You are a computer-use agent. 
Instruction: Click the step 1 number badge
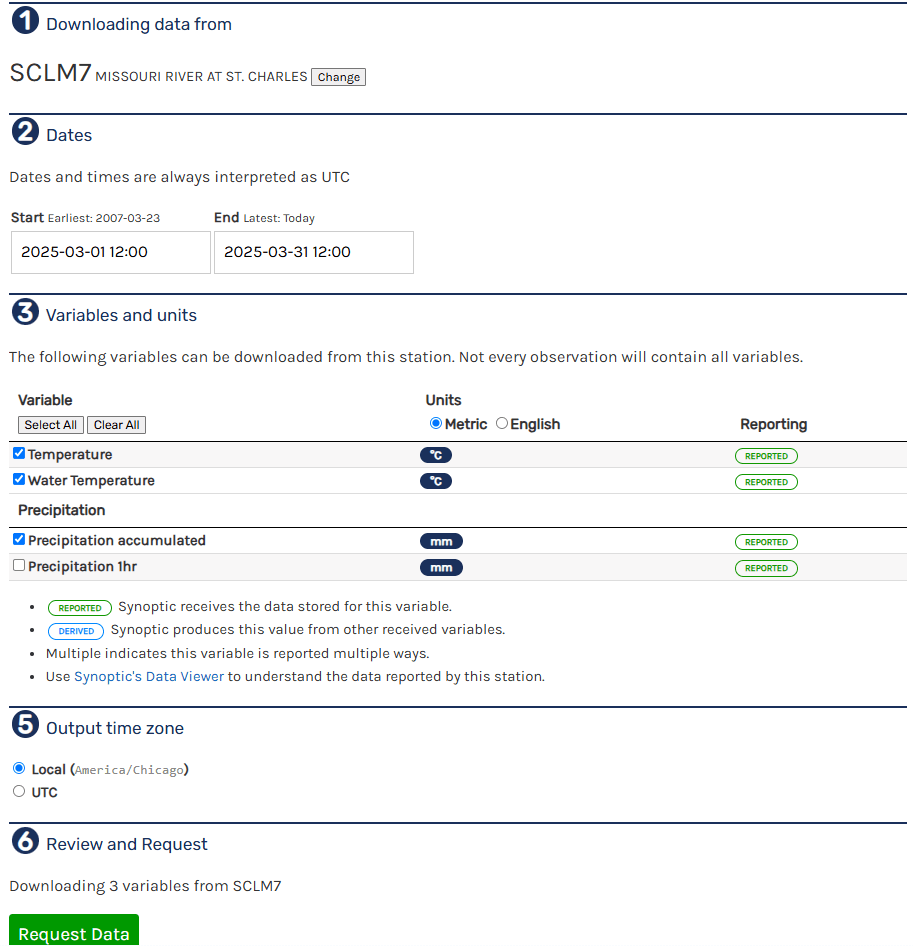25,22
